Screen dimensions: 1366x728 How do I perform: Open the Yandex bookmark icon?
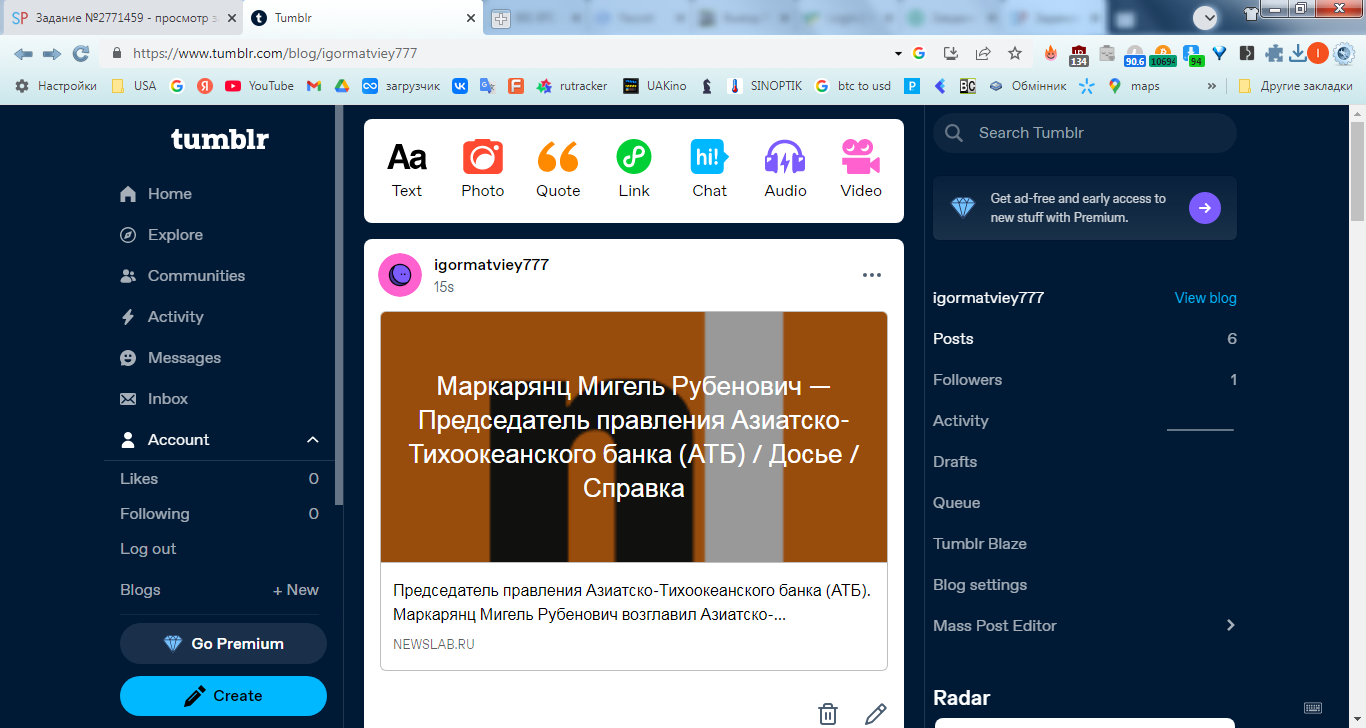click(x=204, y=86)
